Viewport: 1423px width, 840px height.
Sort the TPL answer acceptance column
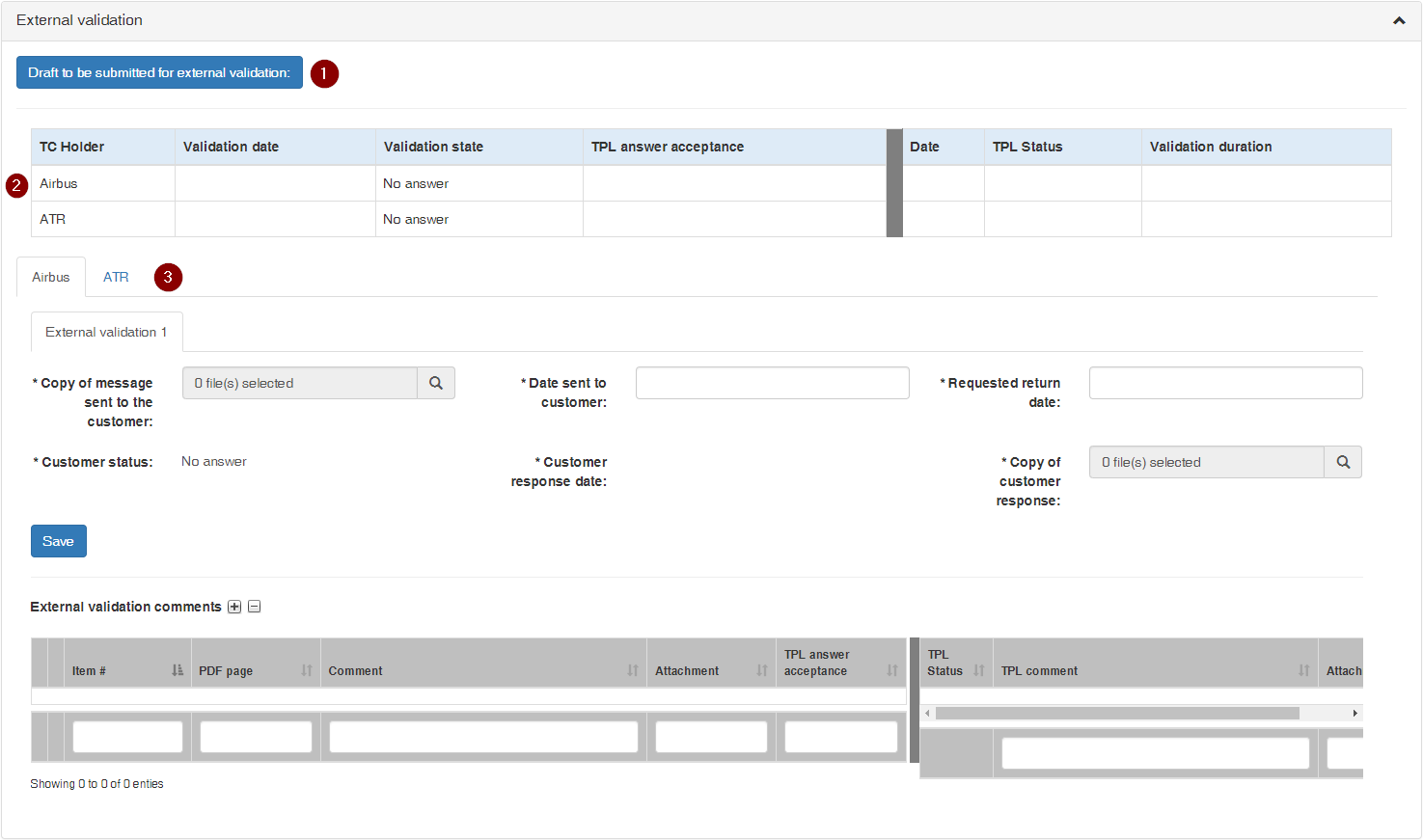click(x=892, y=670)
